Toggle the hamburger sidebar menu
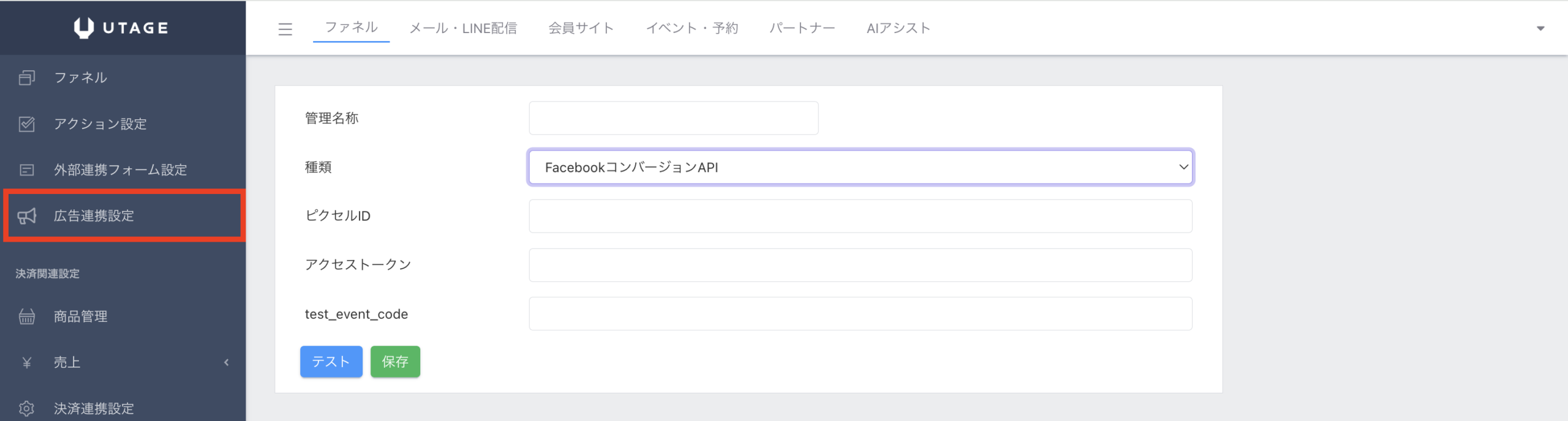 click(285, 29)
